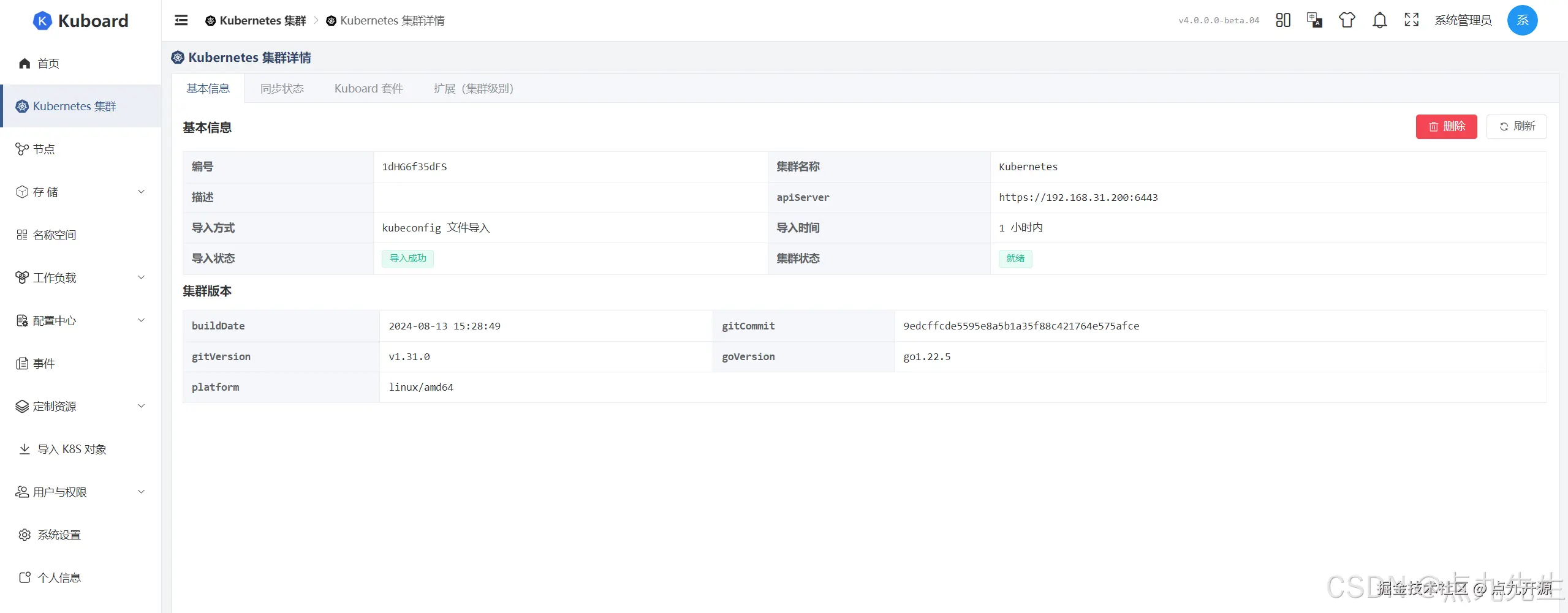Click the buildDate value 2024-08-13 15:28:49
1568x613 pixels.
pyautogui.click(x=444, y=326)
